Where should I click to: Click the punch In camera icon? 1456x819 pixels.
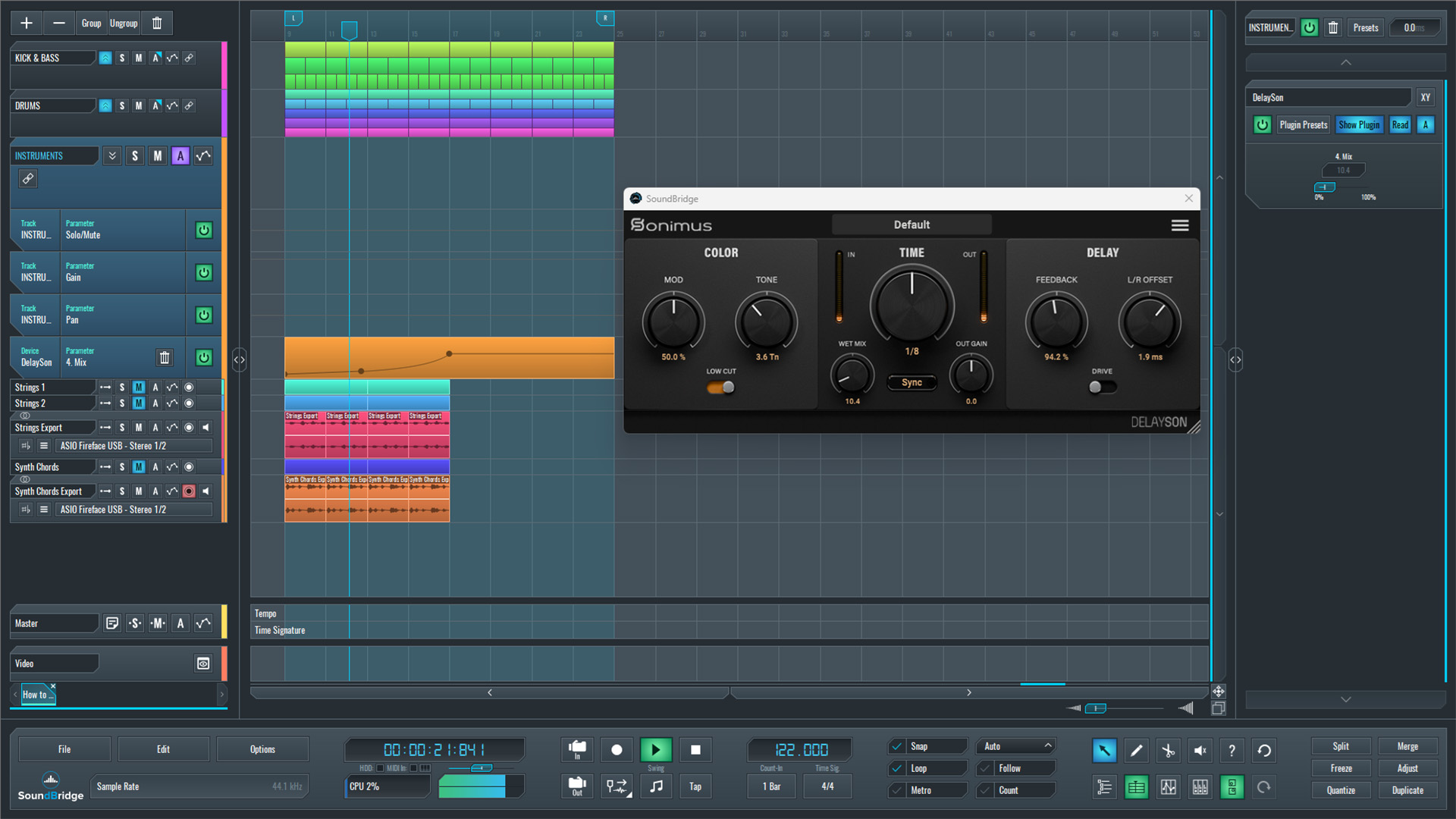[577, 750]
